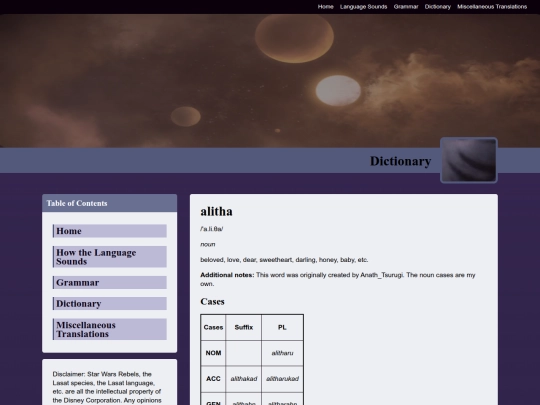
Task: Click the NOM row label
Action: click(x=213, y=353)
